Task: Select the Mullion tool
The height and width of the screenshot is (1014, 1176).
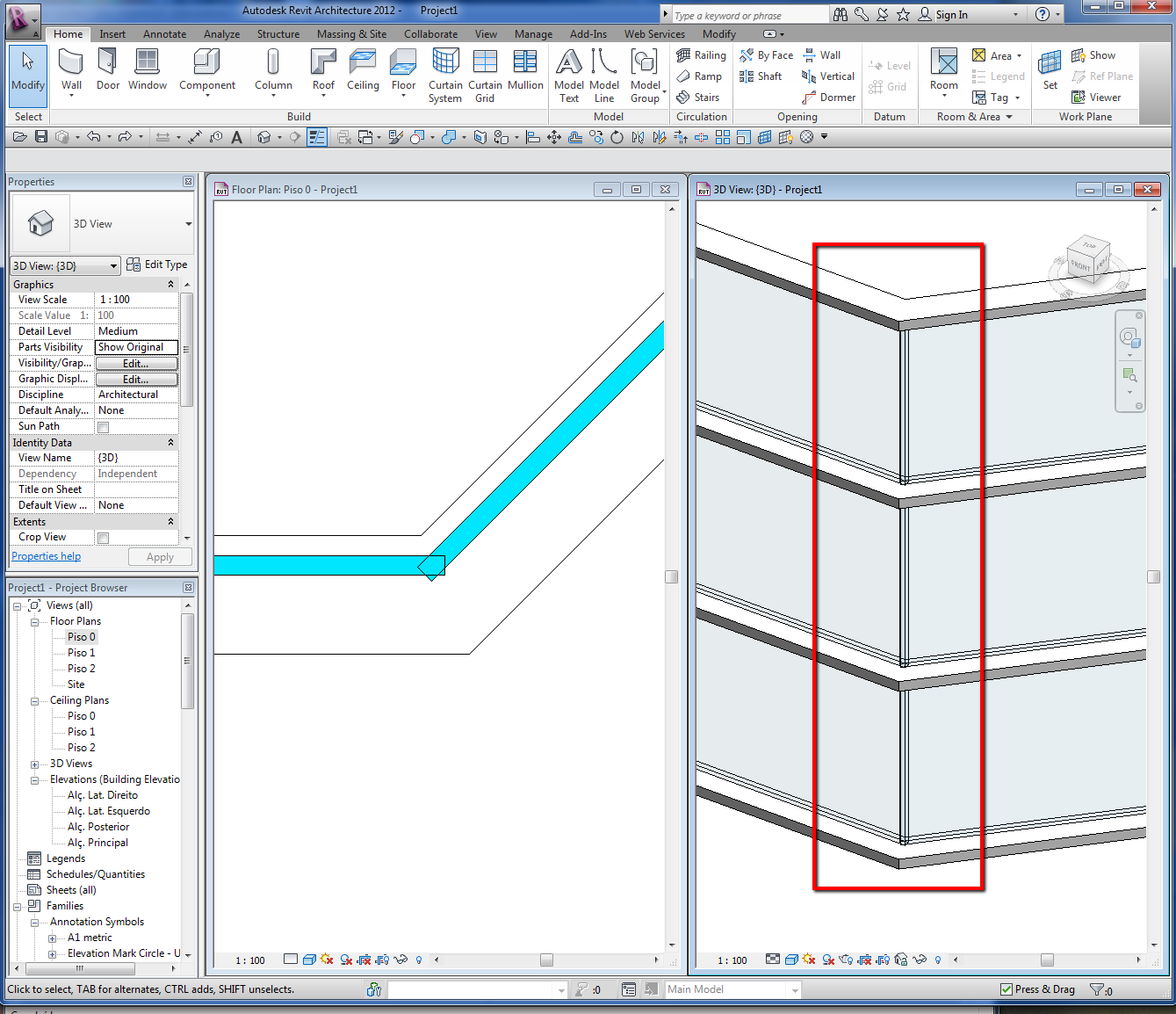Action: tap(525, 71)
